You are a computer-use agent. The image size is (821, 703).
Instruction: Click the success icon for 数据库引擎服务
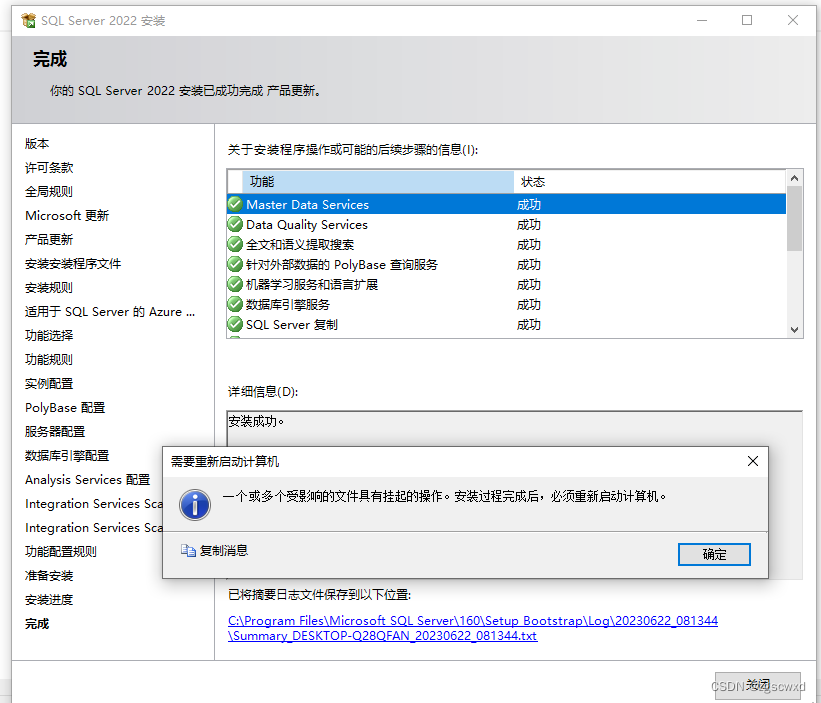[x=235, y=305]
